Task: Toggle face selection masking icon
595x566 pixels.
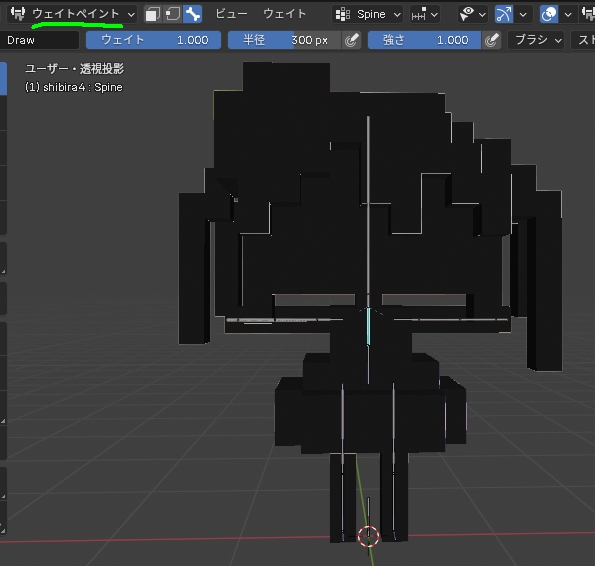Action: (153, 14)
